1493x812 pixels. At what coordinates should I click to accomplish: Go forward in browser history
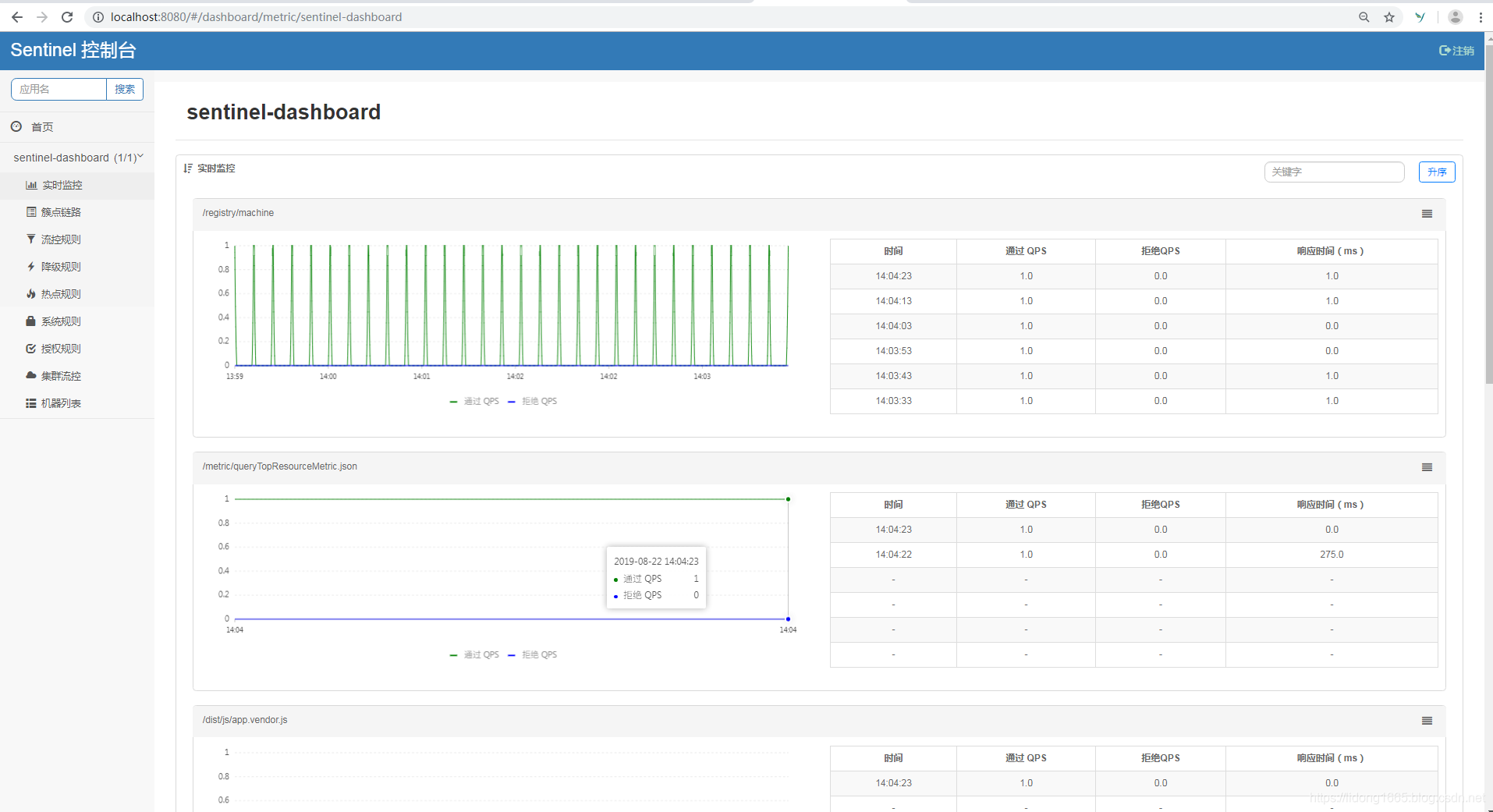point(42,17)
